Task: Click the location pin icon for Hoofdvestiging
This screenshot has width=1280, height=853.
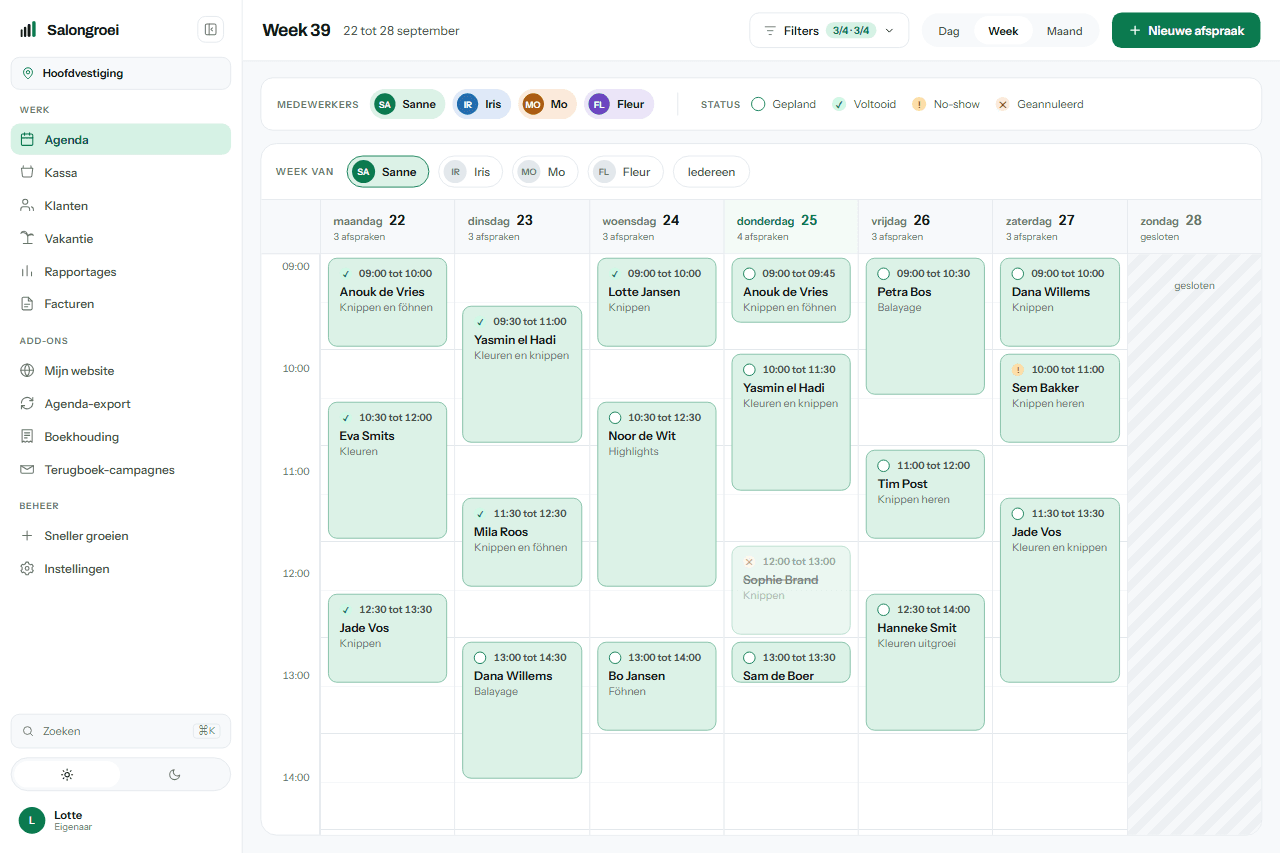Action: (x=28, y=73)
